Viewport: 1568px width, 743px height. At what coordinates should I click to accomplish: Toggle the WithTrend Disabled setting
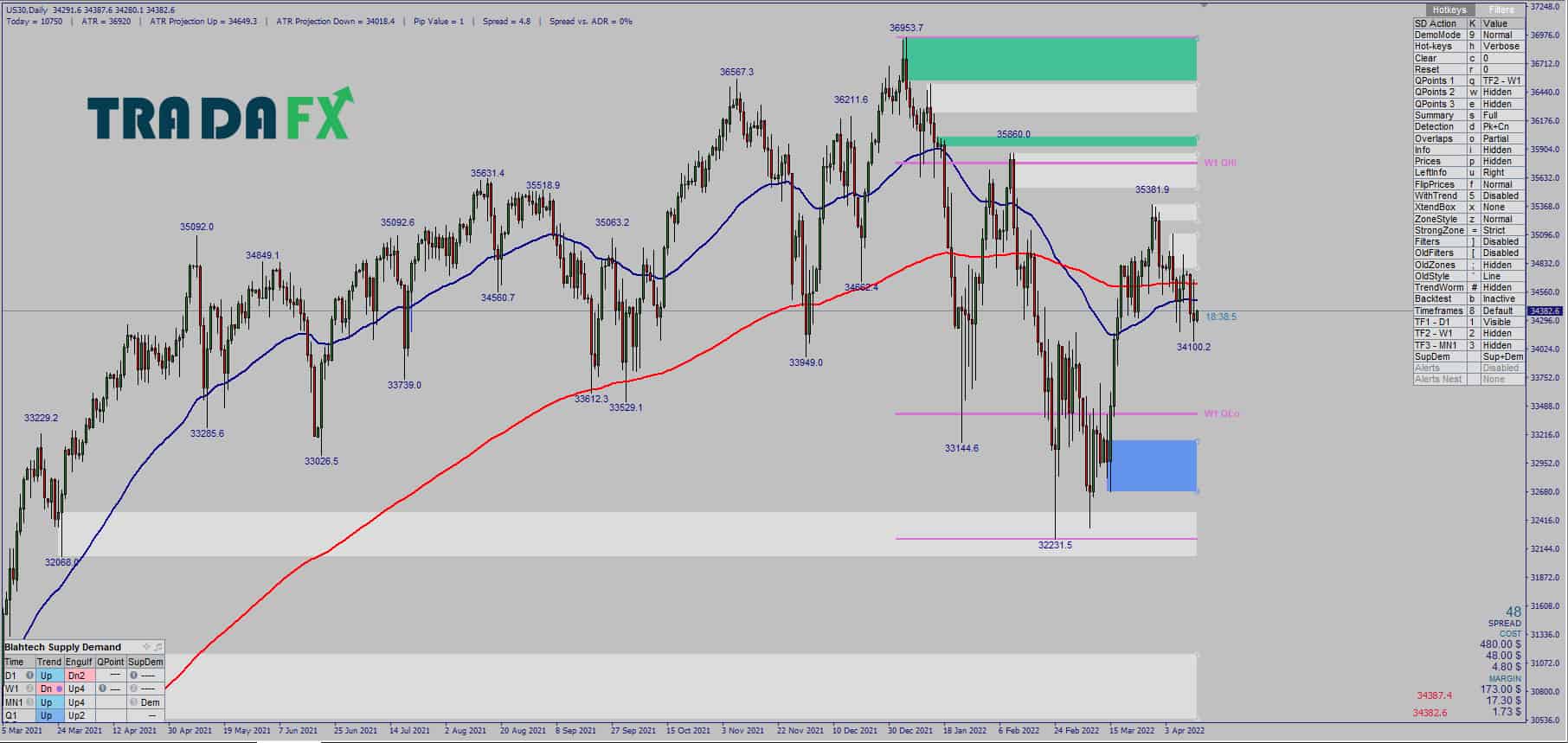[1468, 195]
